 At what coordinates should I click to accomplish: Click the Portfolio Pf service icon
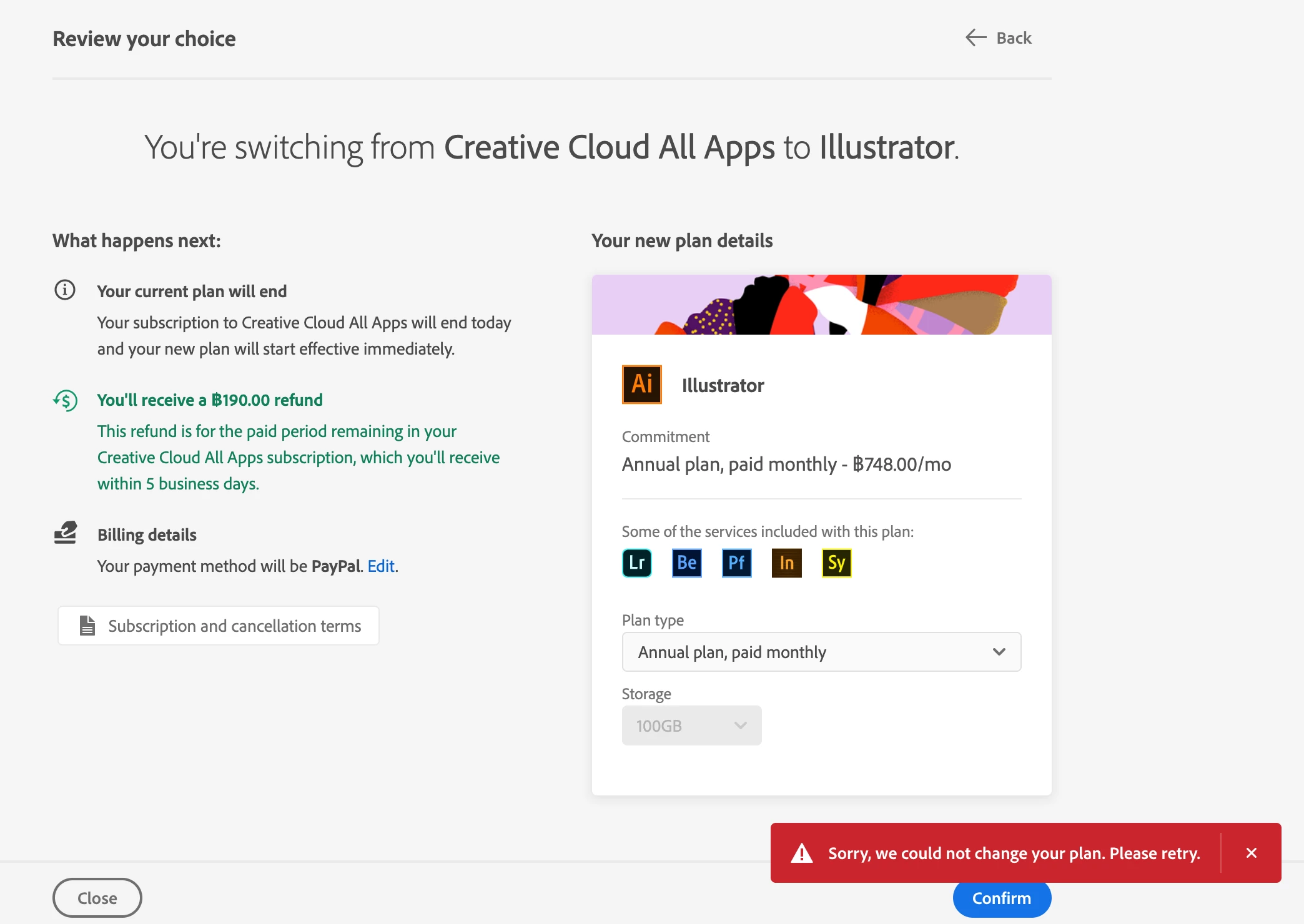click(736, 563)
